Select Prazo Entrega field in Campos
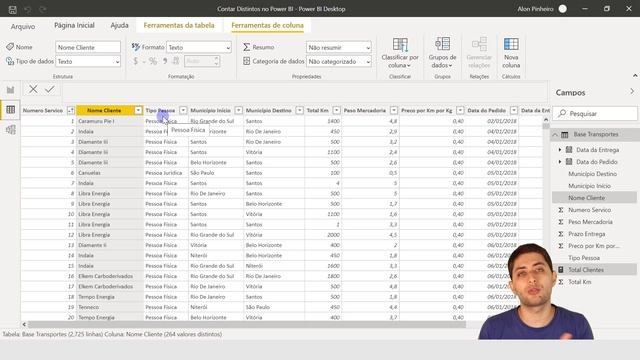Screen dimensions: 640x360 click(x=587, y=234)
